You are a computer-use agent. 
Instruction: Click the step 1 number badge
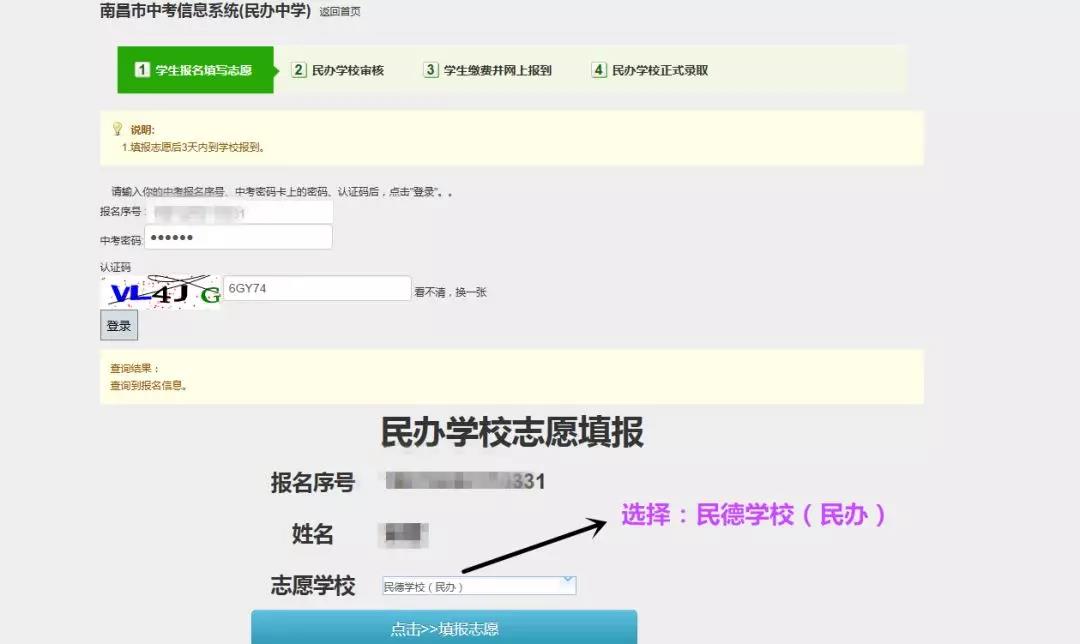[142, 70]
